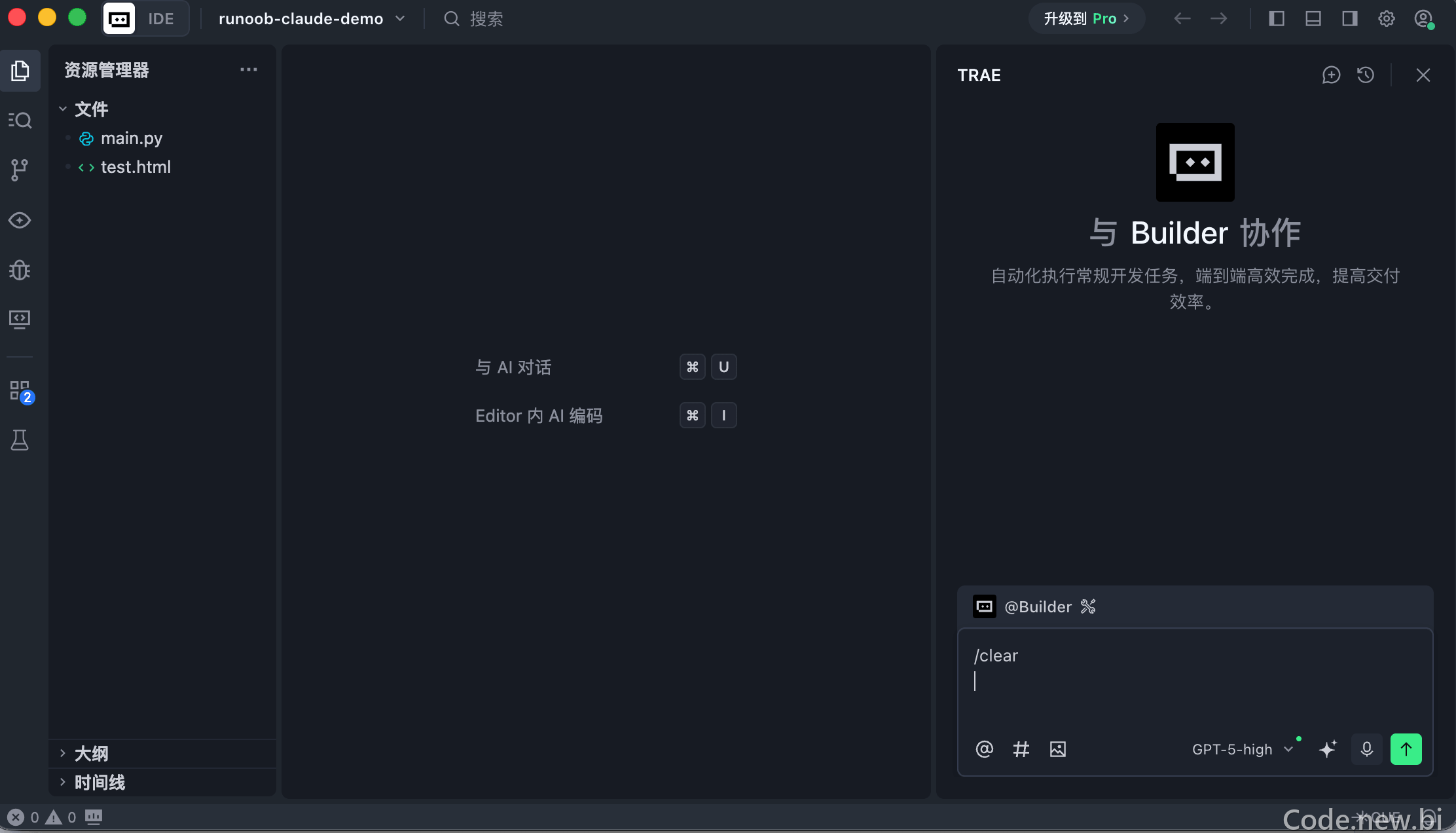Start voice input with the microphone icon
This screenshot has width=1456, height=833.
click(1367, 749)
